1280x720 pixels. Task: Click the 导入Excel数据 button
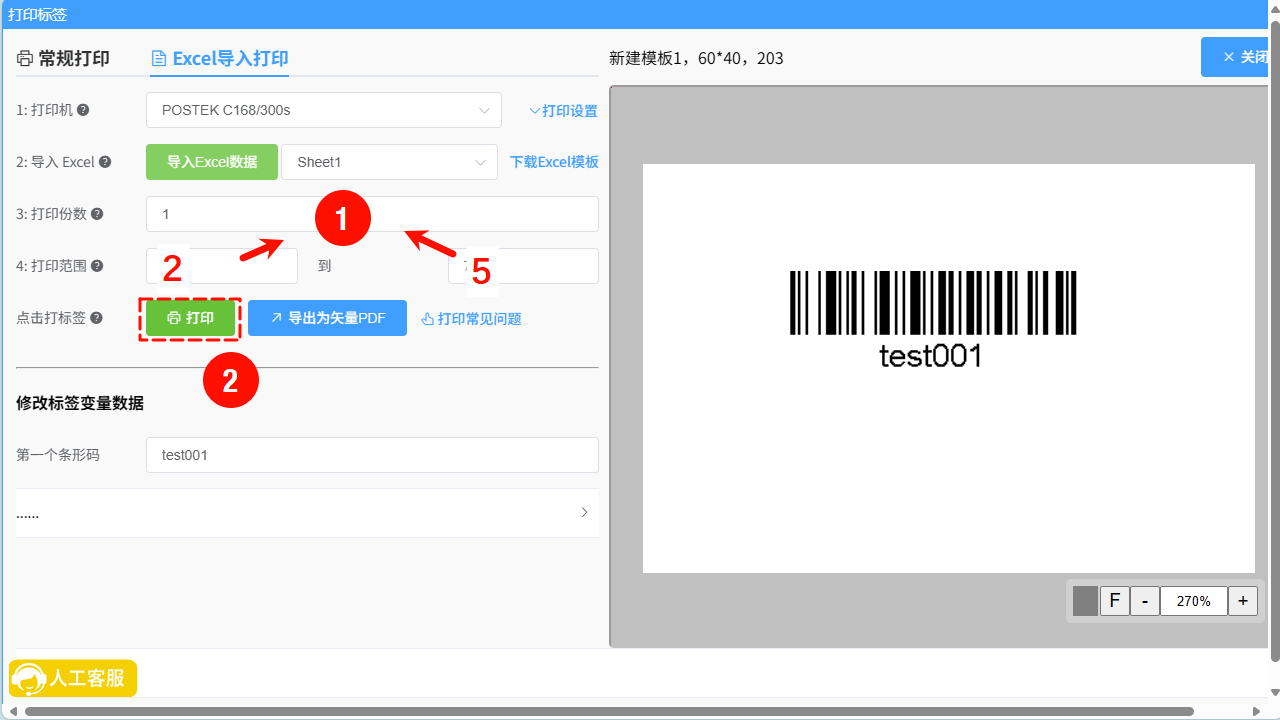(212, 162)
